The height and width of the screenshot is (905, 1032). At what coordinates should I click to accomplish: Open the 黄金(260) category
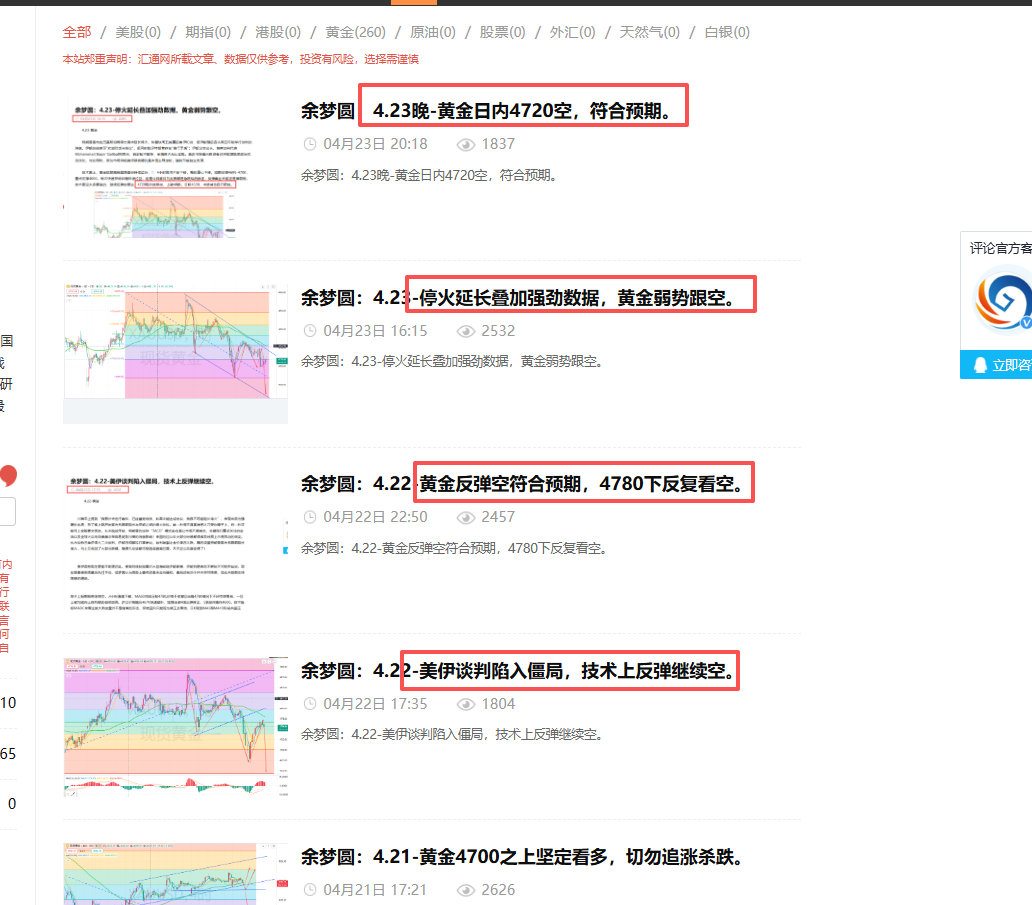(355, 32)
